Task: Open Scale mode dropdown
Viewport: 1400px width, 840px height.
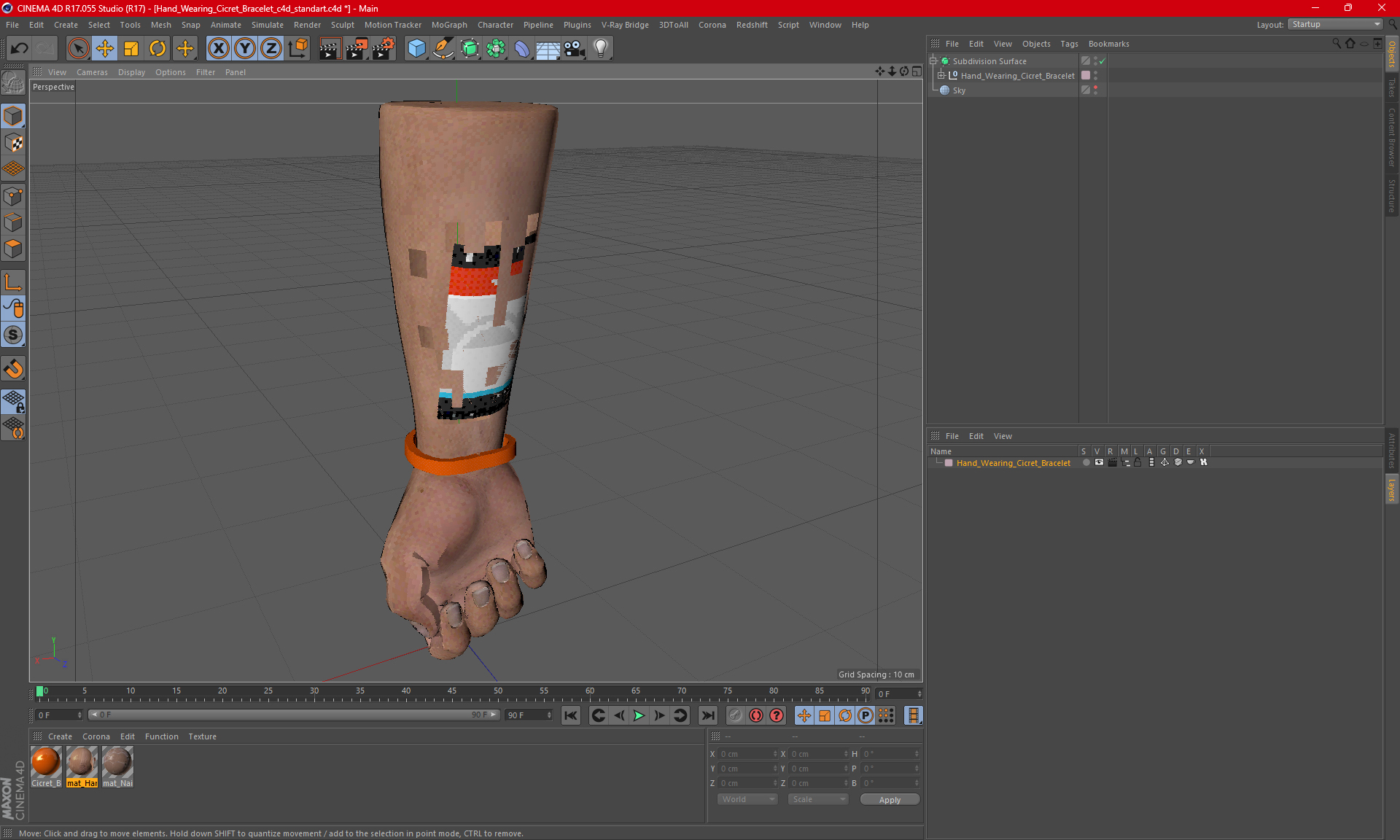Action: click(x=818, y=799)
